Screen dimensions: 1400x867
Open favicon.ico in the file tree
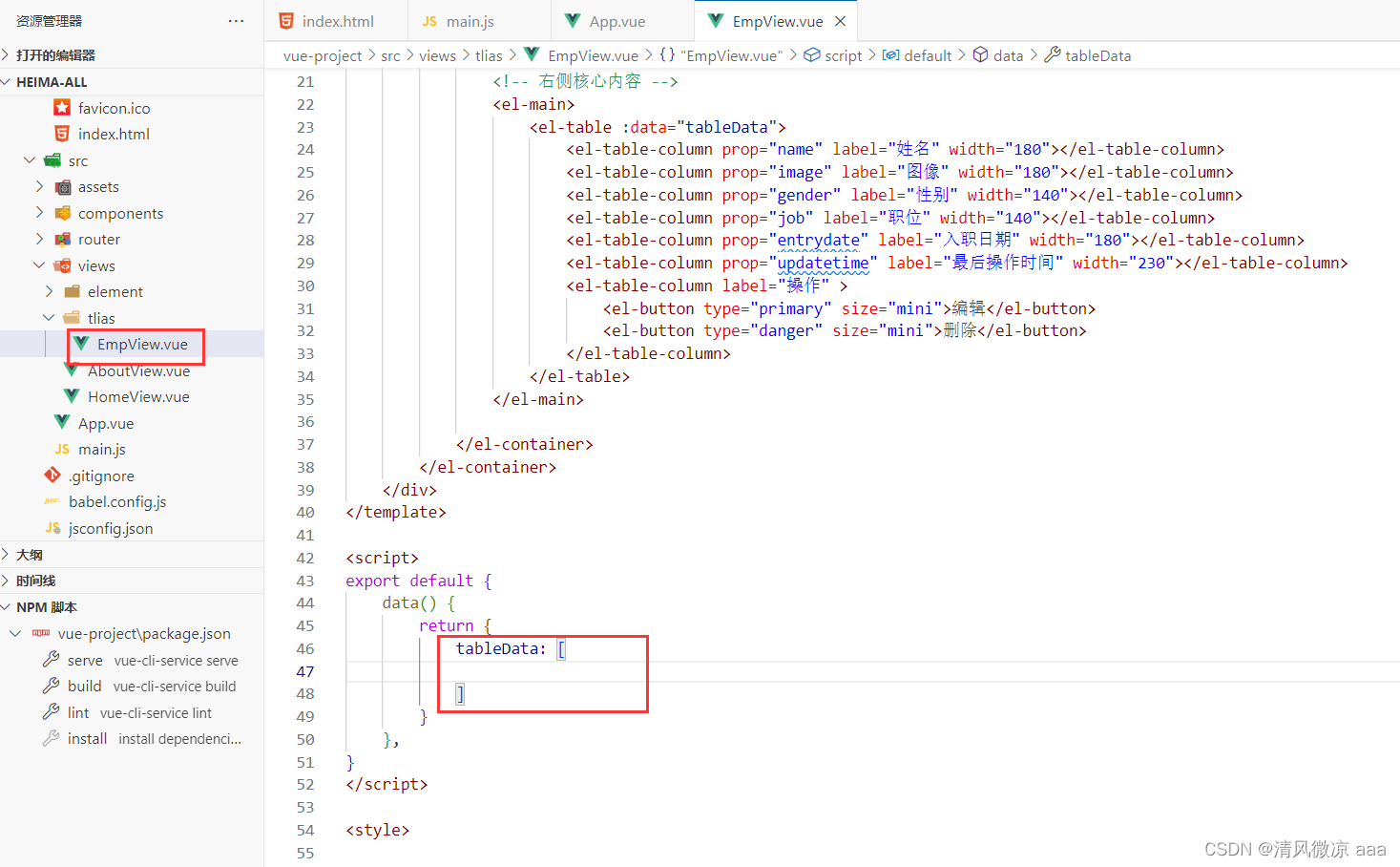(114, 108)
